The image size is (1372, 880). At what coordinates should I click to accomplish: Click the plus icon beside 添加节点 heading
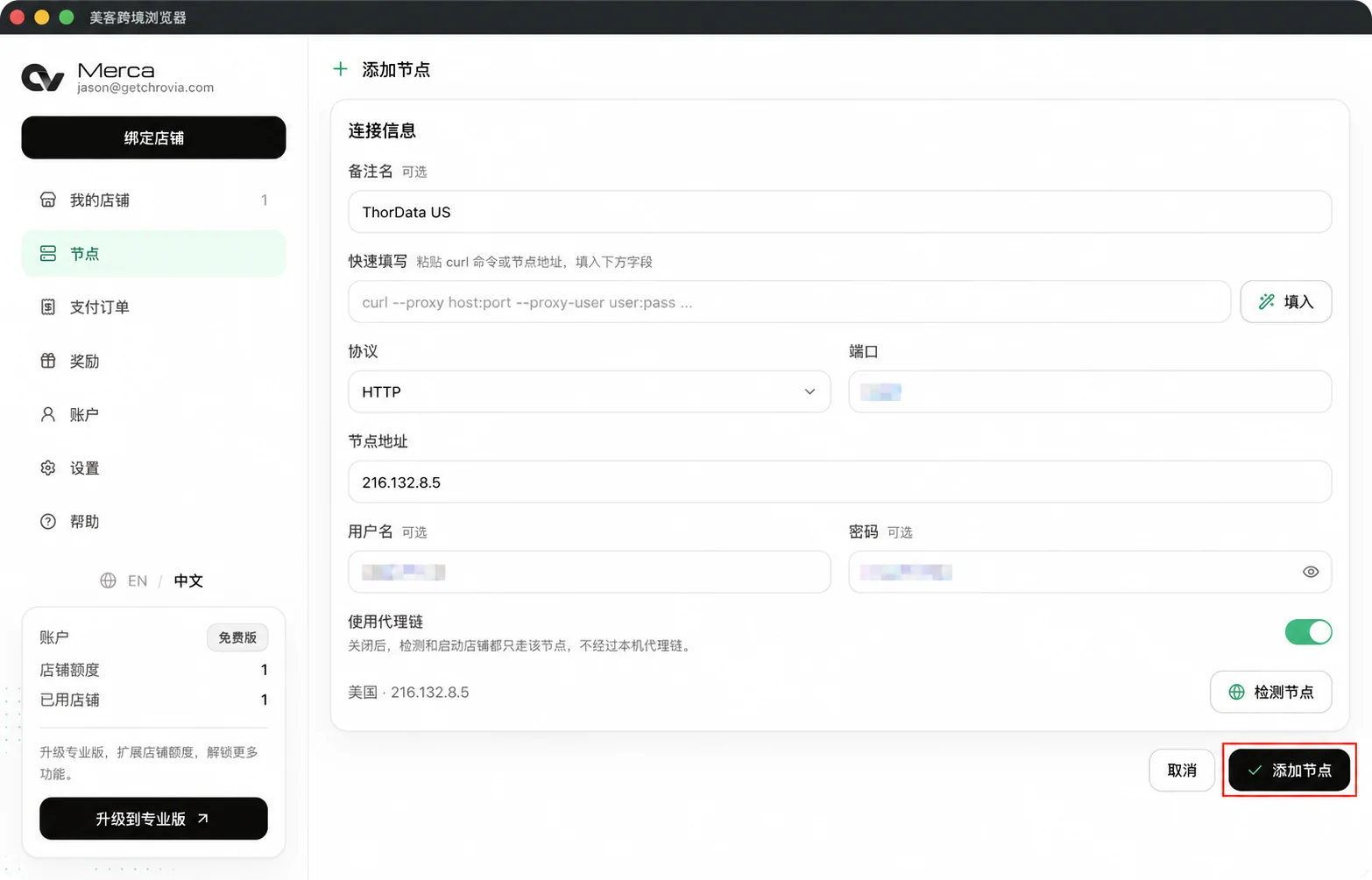341,69
